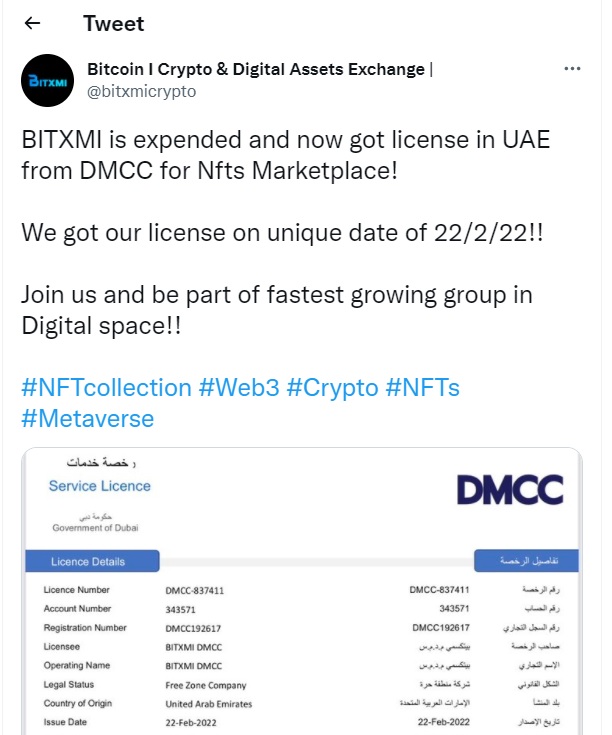Click the Licence Details header bar
Image resolution: width=612 pixels, height=735 pixels.
tap(91, 561)
